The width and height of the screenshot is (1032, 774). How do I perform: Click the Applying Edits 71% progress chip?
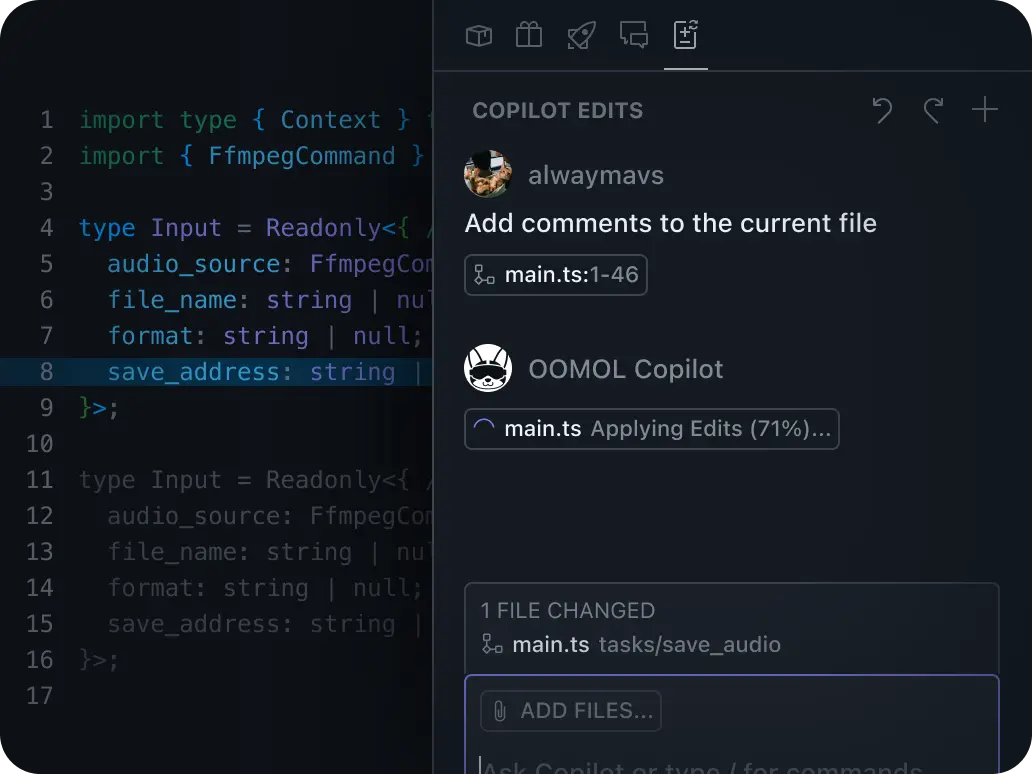(x=651, y=429)
